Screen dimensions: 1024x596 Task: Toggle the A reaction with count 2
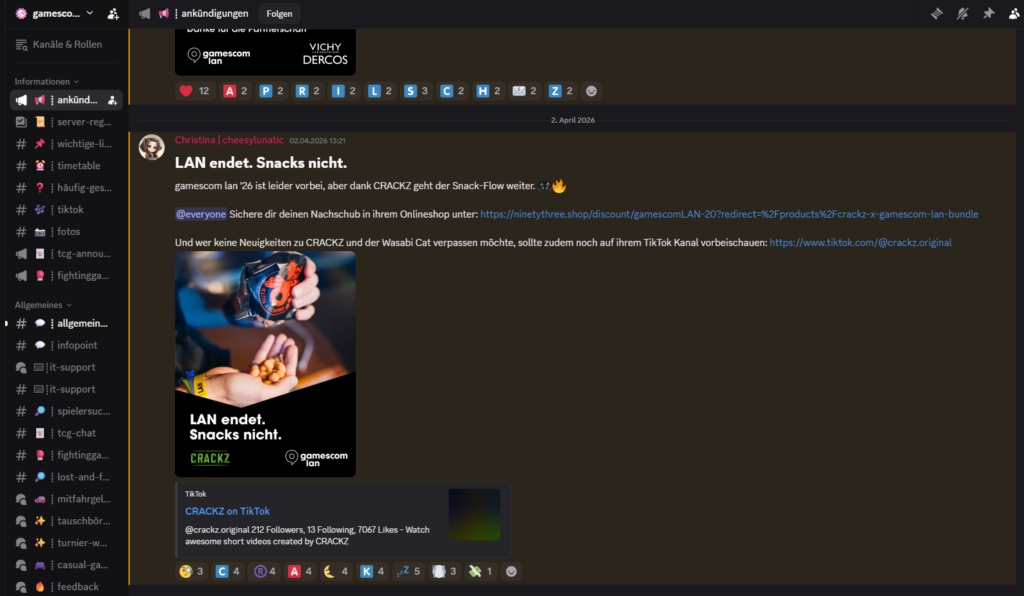click(235, 91)
